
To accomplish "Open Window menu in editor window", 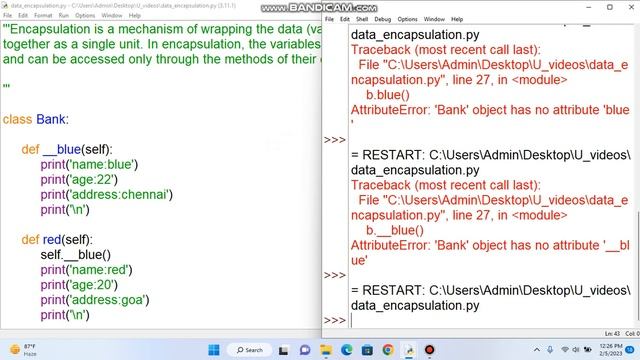I will 112,16.
